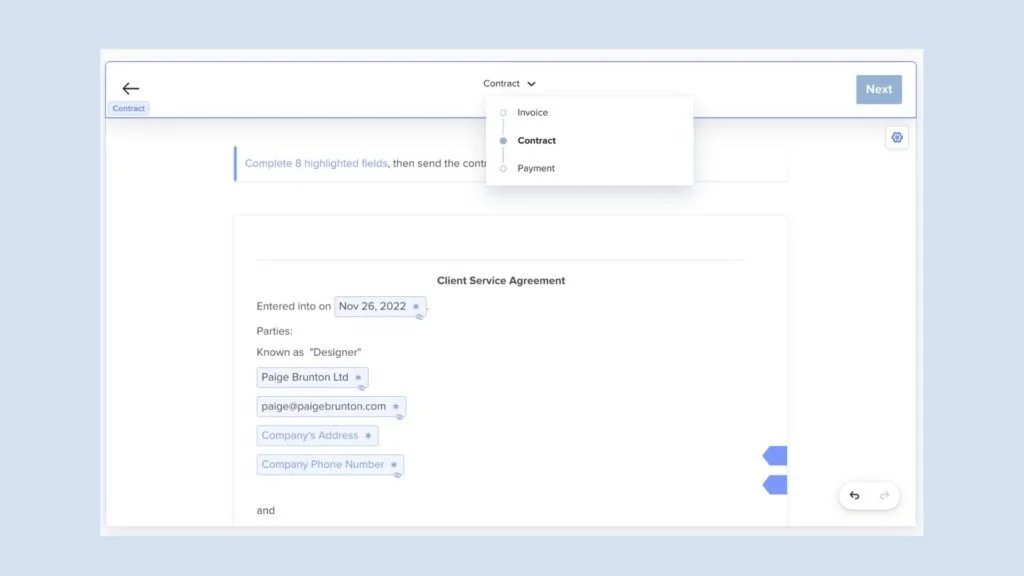Click the asterisk marker inside the date field

tap(416, 307)
